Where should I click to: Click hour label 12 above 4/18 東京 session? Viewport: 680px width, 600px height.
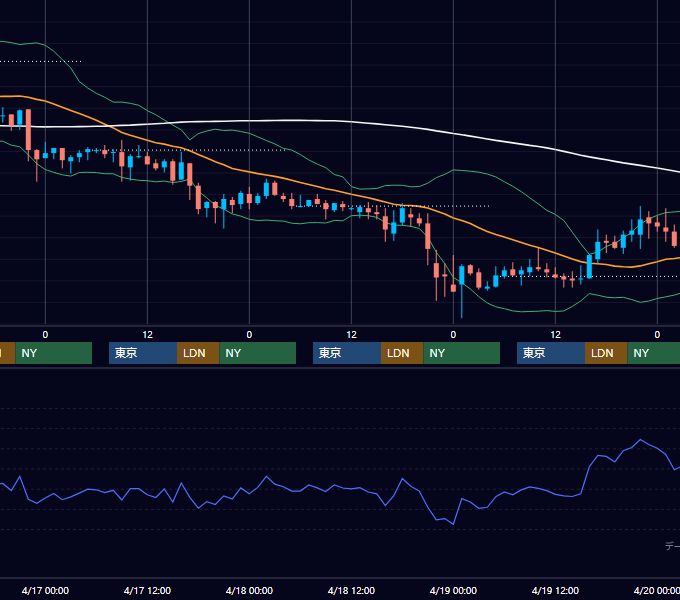351,335
